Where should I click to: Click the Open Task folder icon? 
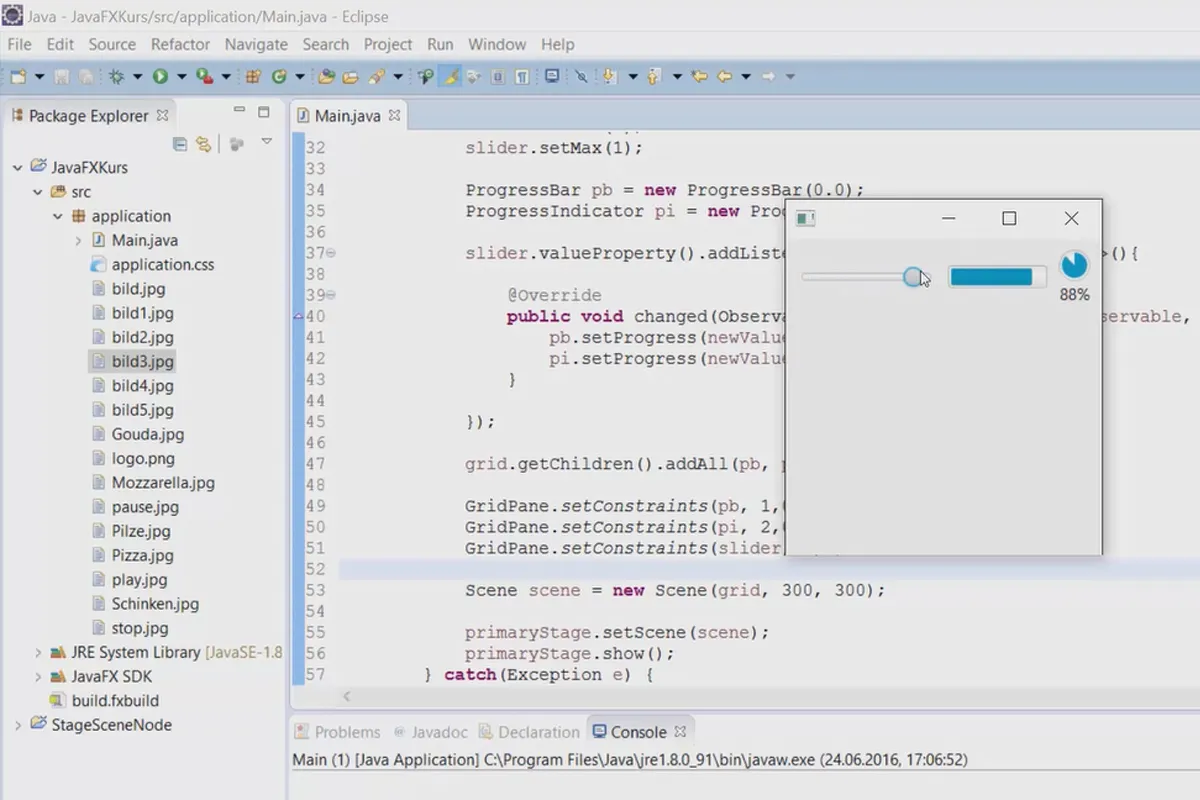(350, 76)
